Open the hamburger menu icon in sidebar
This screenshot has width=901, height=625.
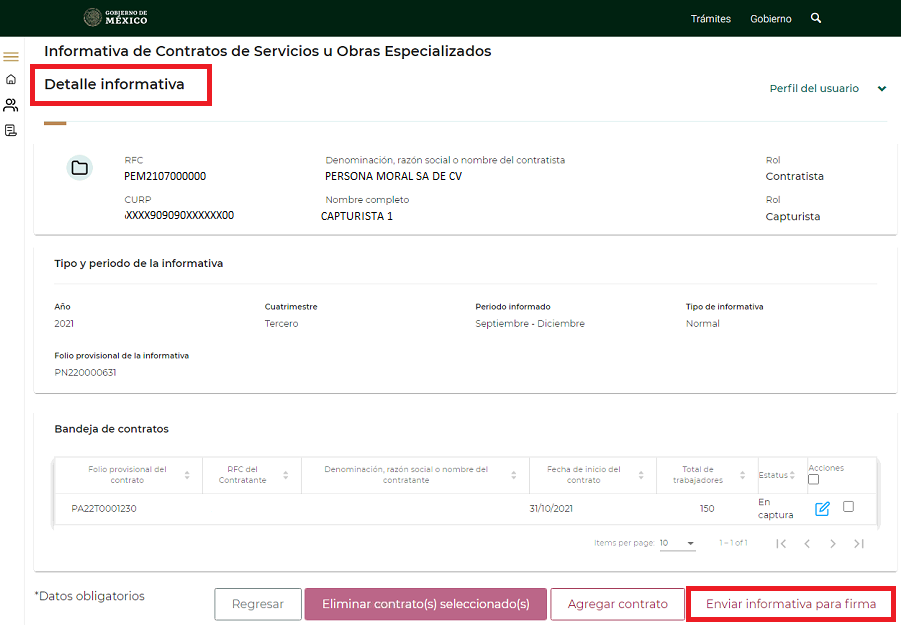[11, 56]
